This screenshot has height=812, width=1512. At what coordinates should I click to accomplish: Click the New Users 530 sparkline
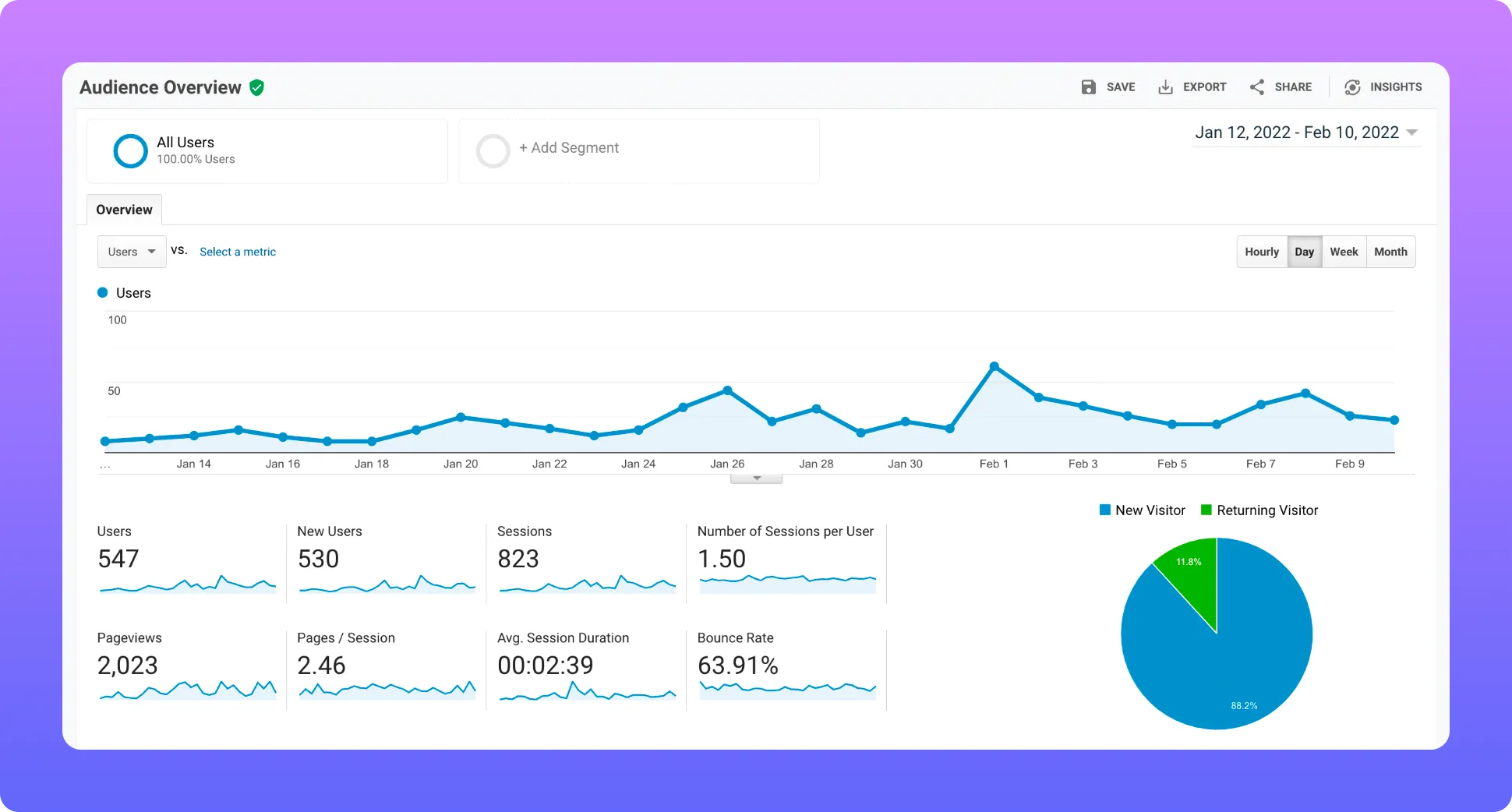click(387, 584)
